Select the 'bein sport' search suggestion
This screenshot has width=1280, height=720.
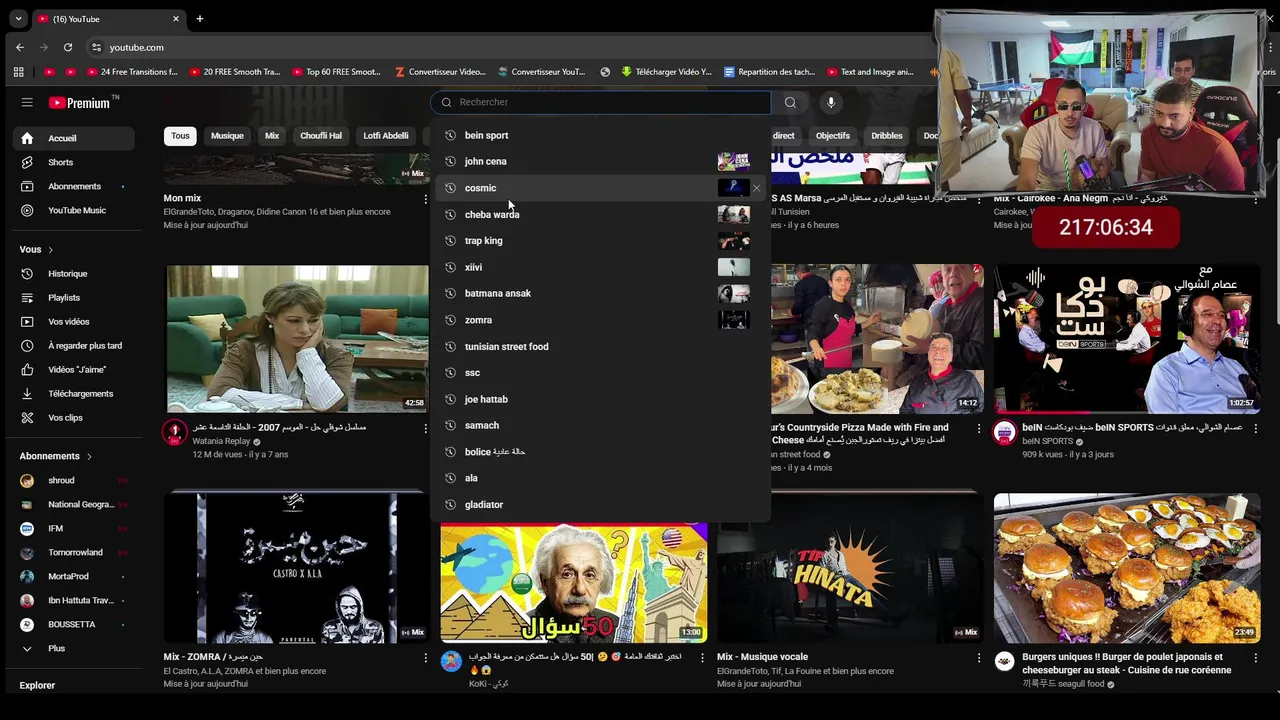click(600, 135)
